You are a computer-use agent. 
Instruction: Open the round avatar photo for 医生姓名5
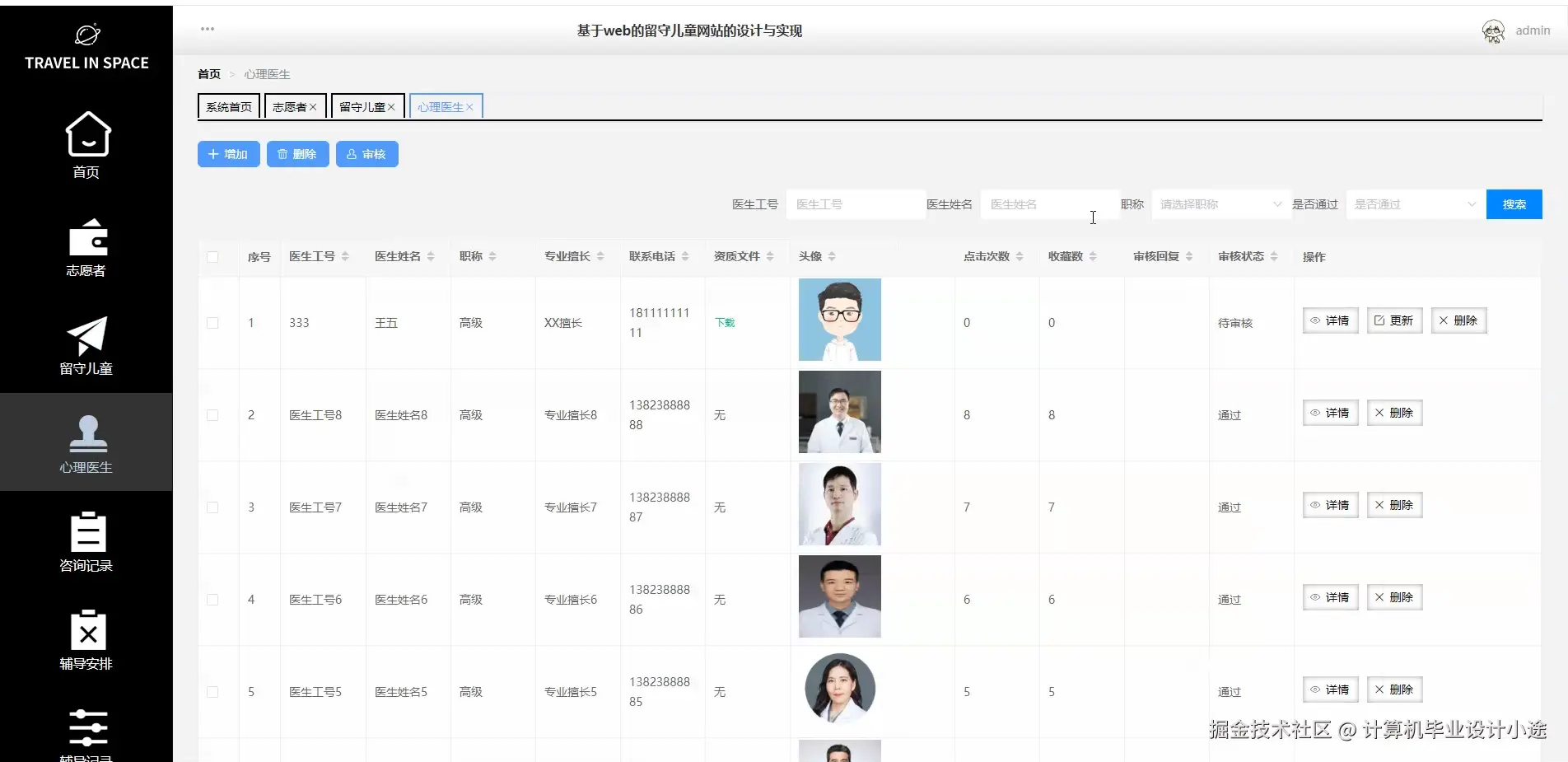click(840, 689)
